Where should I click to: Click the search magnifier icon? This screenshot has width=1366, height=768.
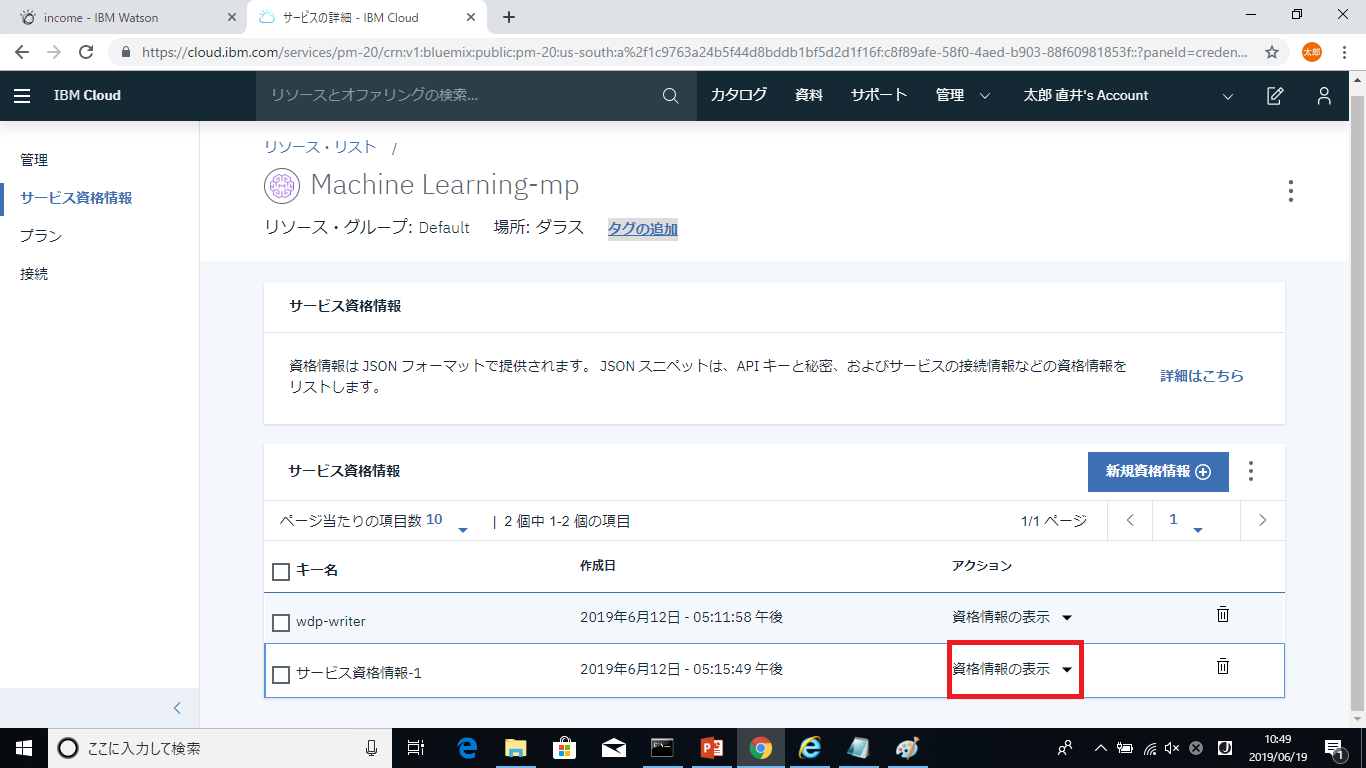tap(670, 96)
